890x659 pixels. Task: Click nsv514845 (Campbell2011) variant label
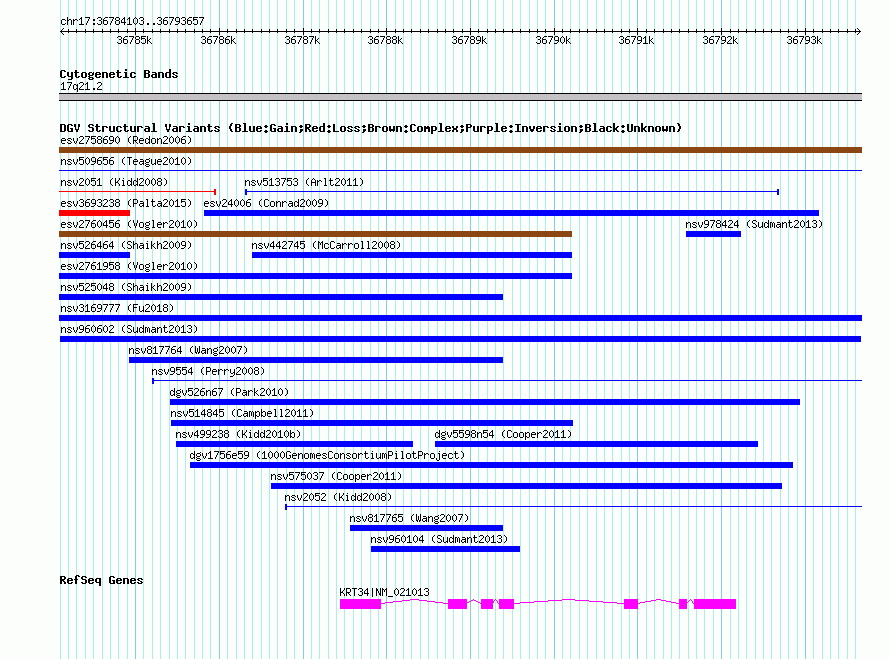tap(242, 413)
